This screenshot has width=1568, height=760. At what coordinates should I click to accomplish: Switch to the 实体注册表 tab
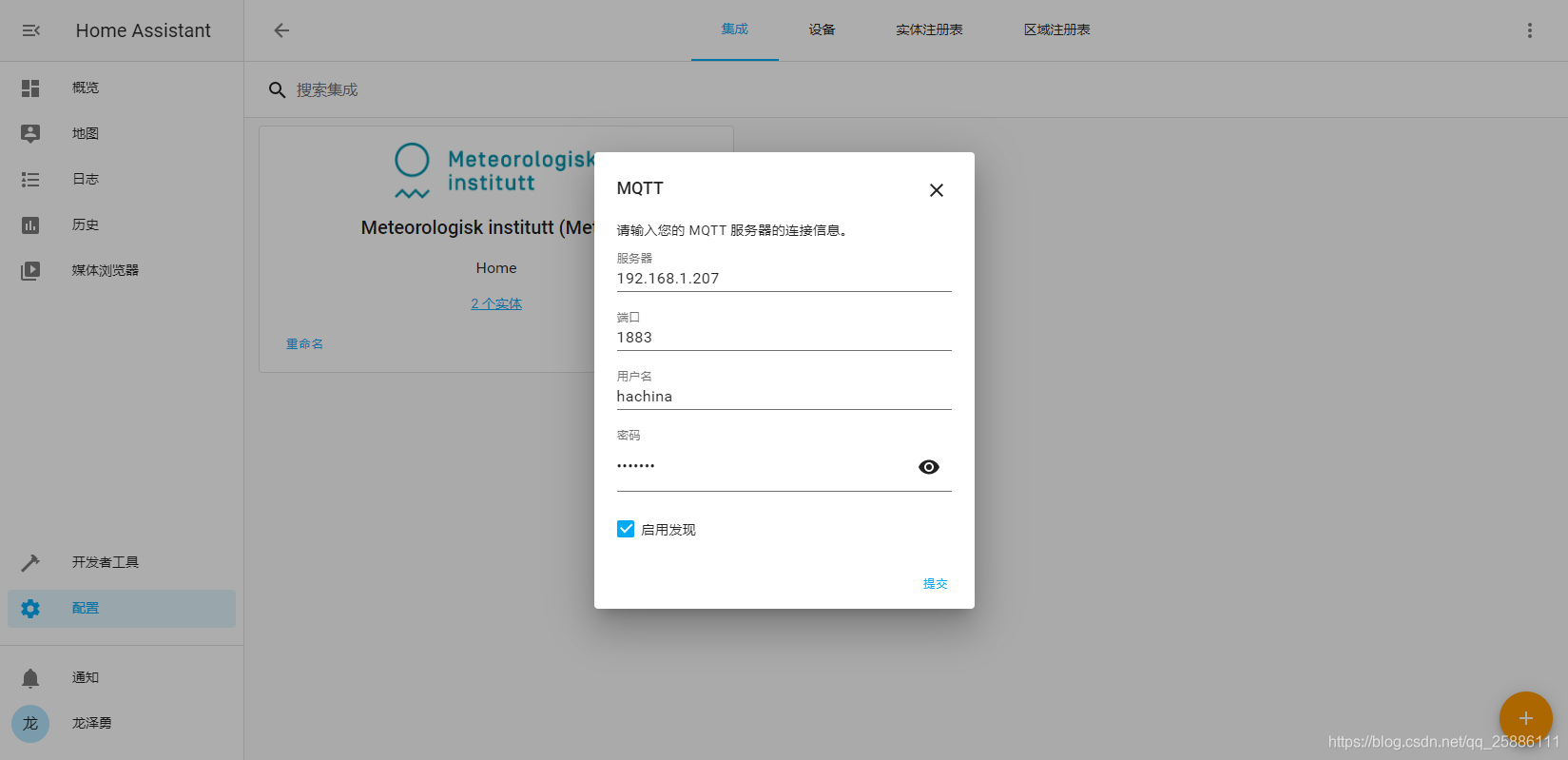[x=929, y=29]
